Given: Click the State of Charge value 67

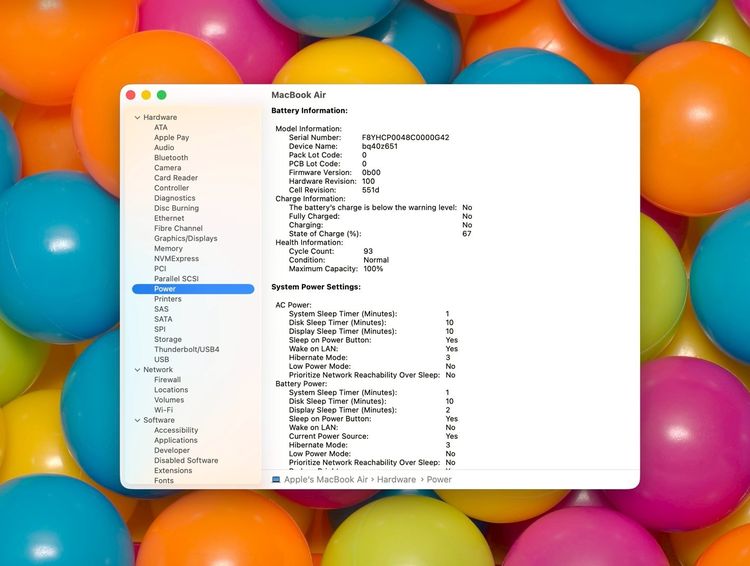Looking at the screenshot, I should (x=467, y=234).
